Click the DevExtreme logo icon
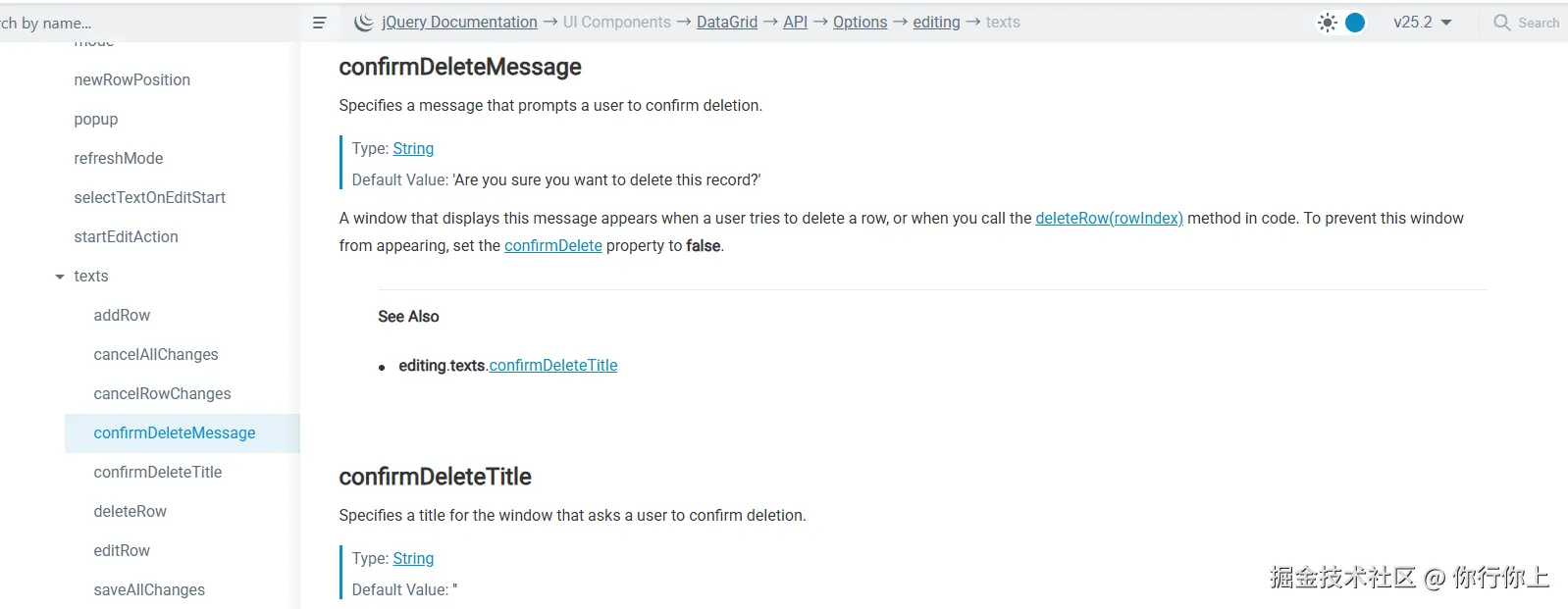Viewport: 1568px width, 609px height. (363, 23)
